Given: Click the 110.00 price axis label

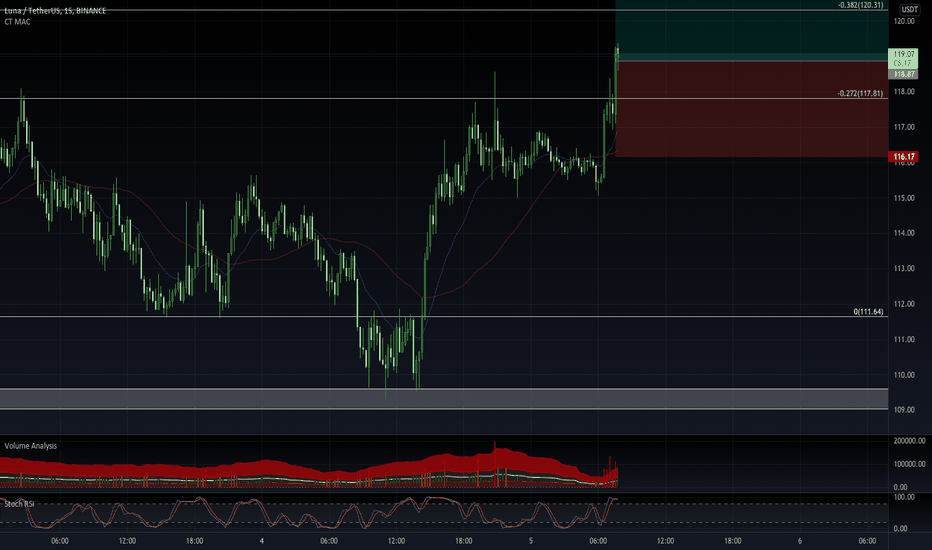Looking at the screenshot, I should 903,375.
